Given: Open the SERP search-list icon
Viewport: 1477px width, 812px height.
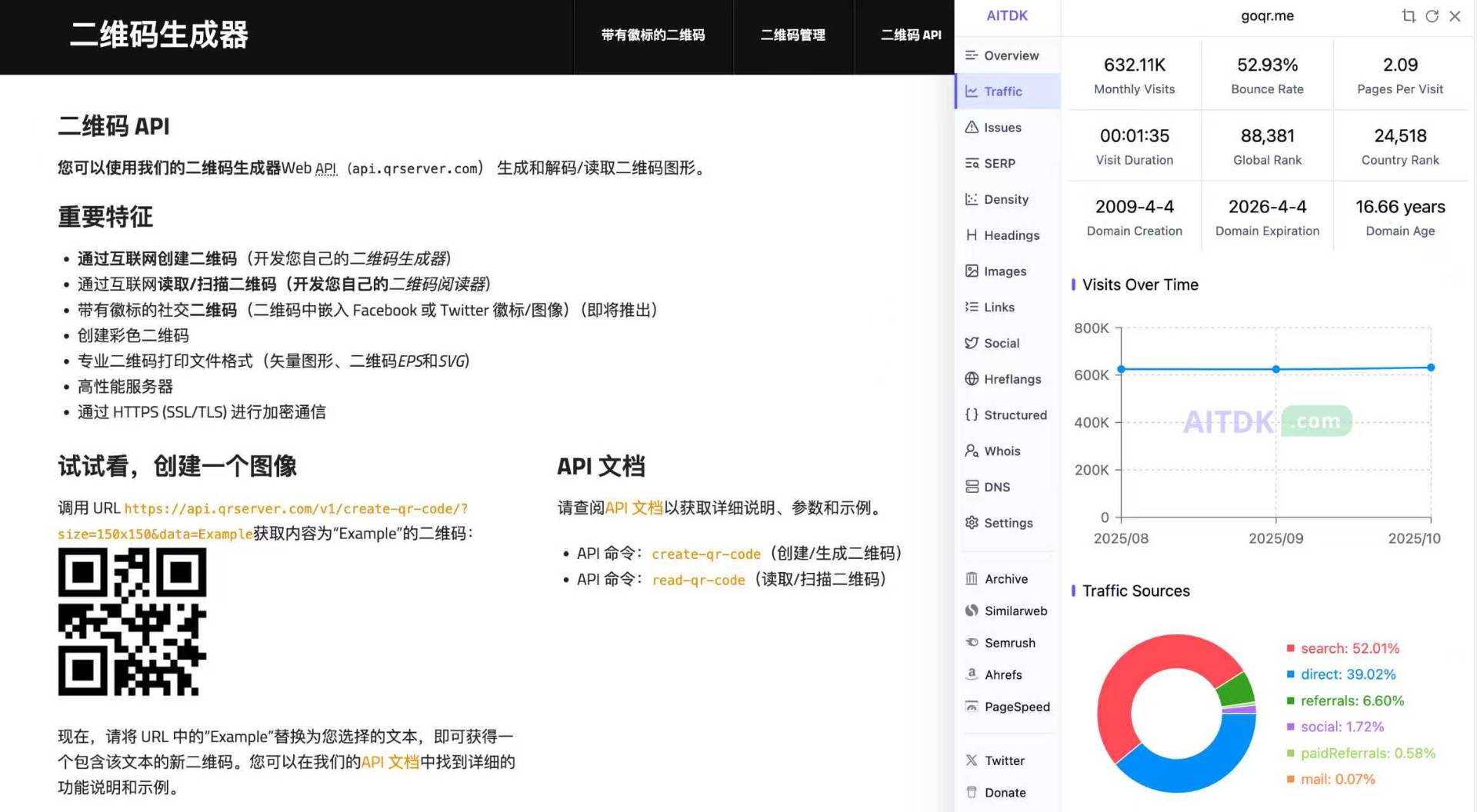Looking at the screenshot, I should (972, 163).
